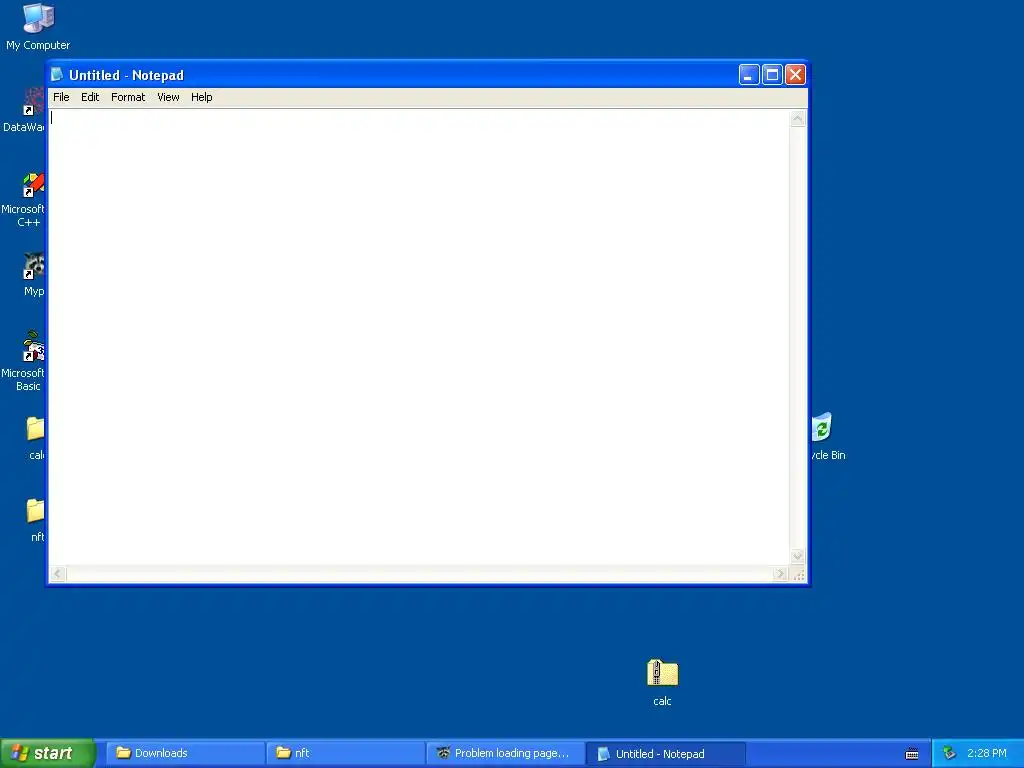The image size is (1024, 768).
Task: Maximize the Notepad window
Action: coord(772,74)
